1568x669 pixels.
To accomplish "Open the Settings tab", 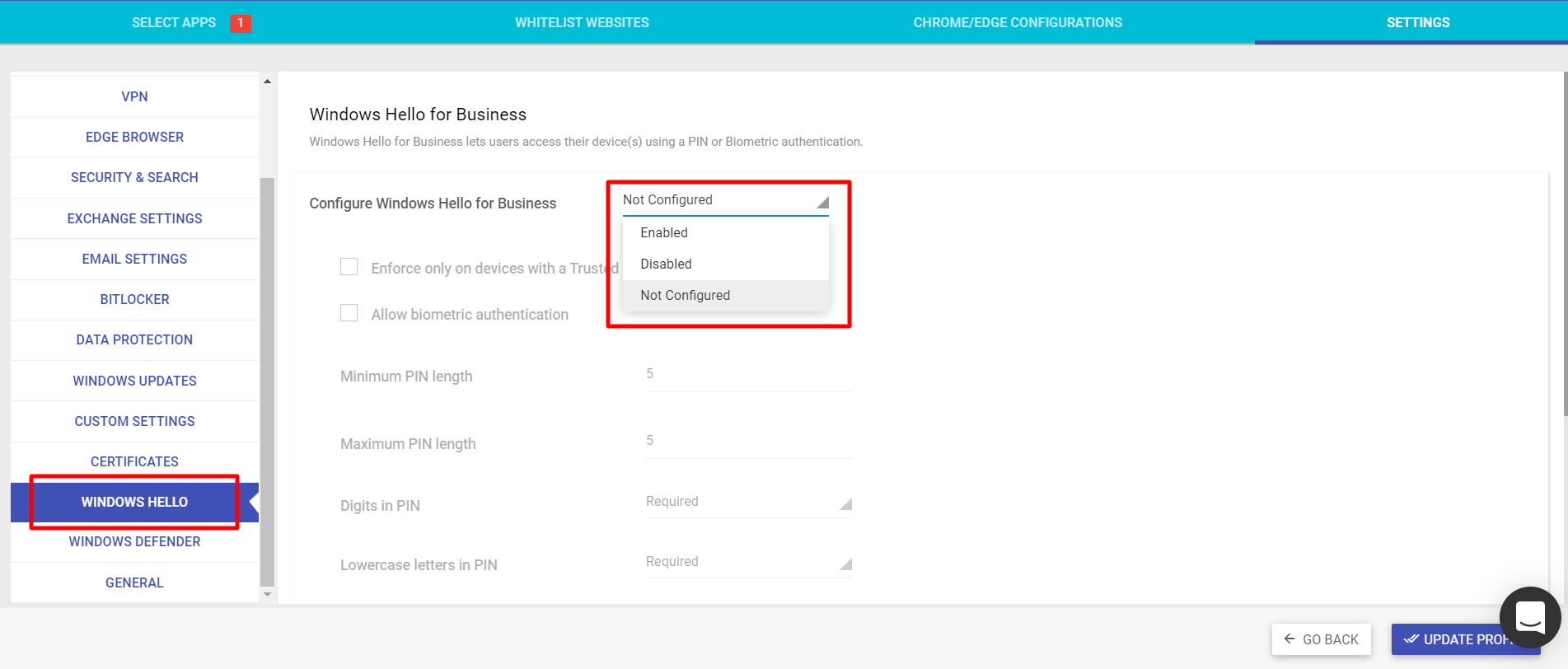I will pos(1417,23).
